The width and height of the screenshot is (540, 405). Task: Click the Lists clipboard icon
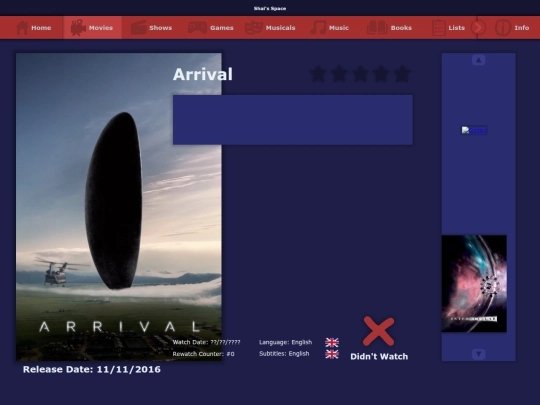click(x=438, y=28)
